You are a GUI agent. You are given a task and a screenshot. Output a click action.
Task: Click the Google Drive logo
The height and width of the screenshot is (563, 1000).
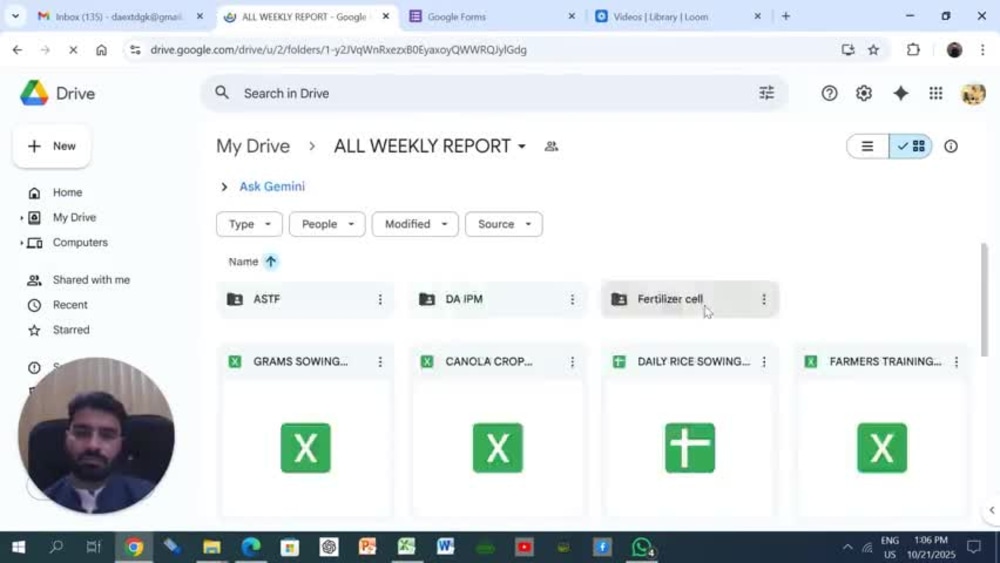pos(34,93)
